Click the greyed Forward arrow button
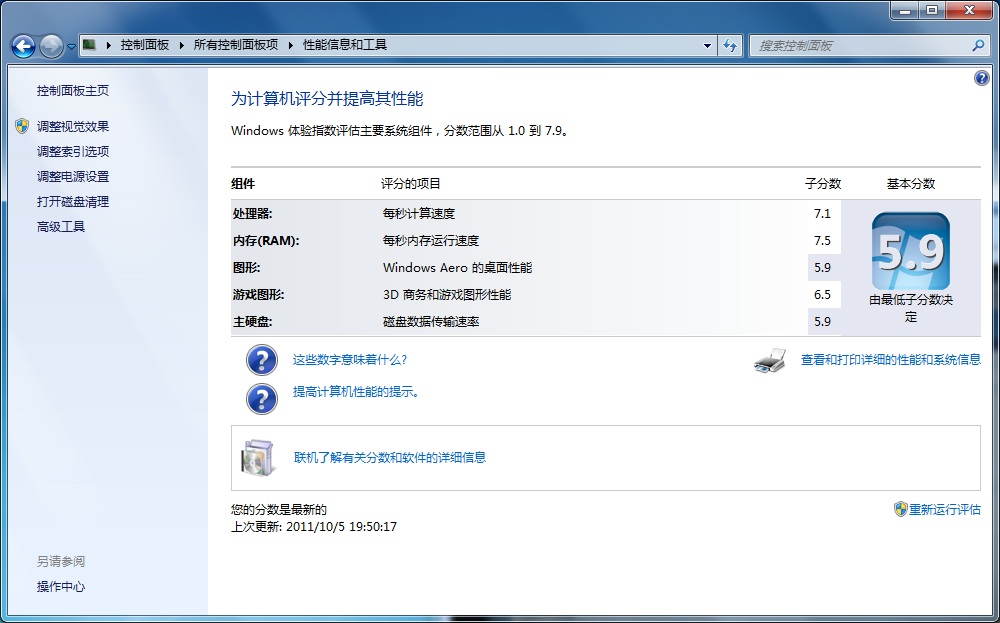This screenshot has height=623, width=1000. pyautogui.click(x=51, y=46)
